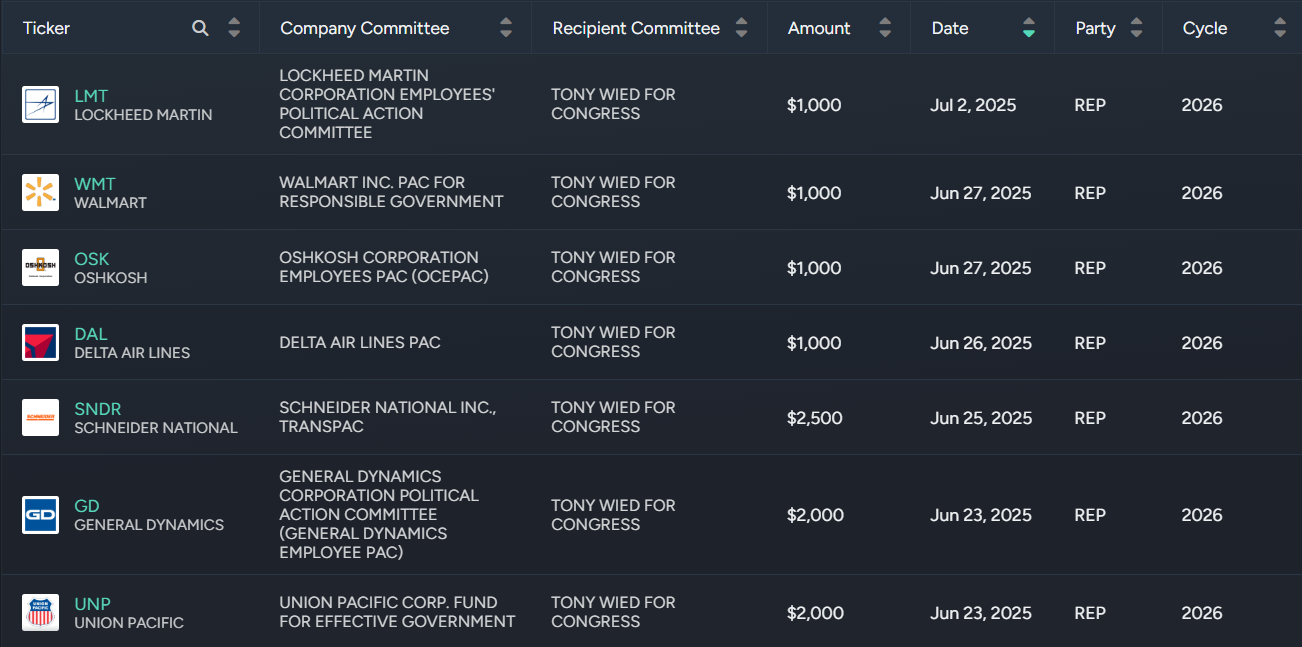
Task: Click the Cycle column header
Action: point(1204,28)
